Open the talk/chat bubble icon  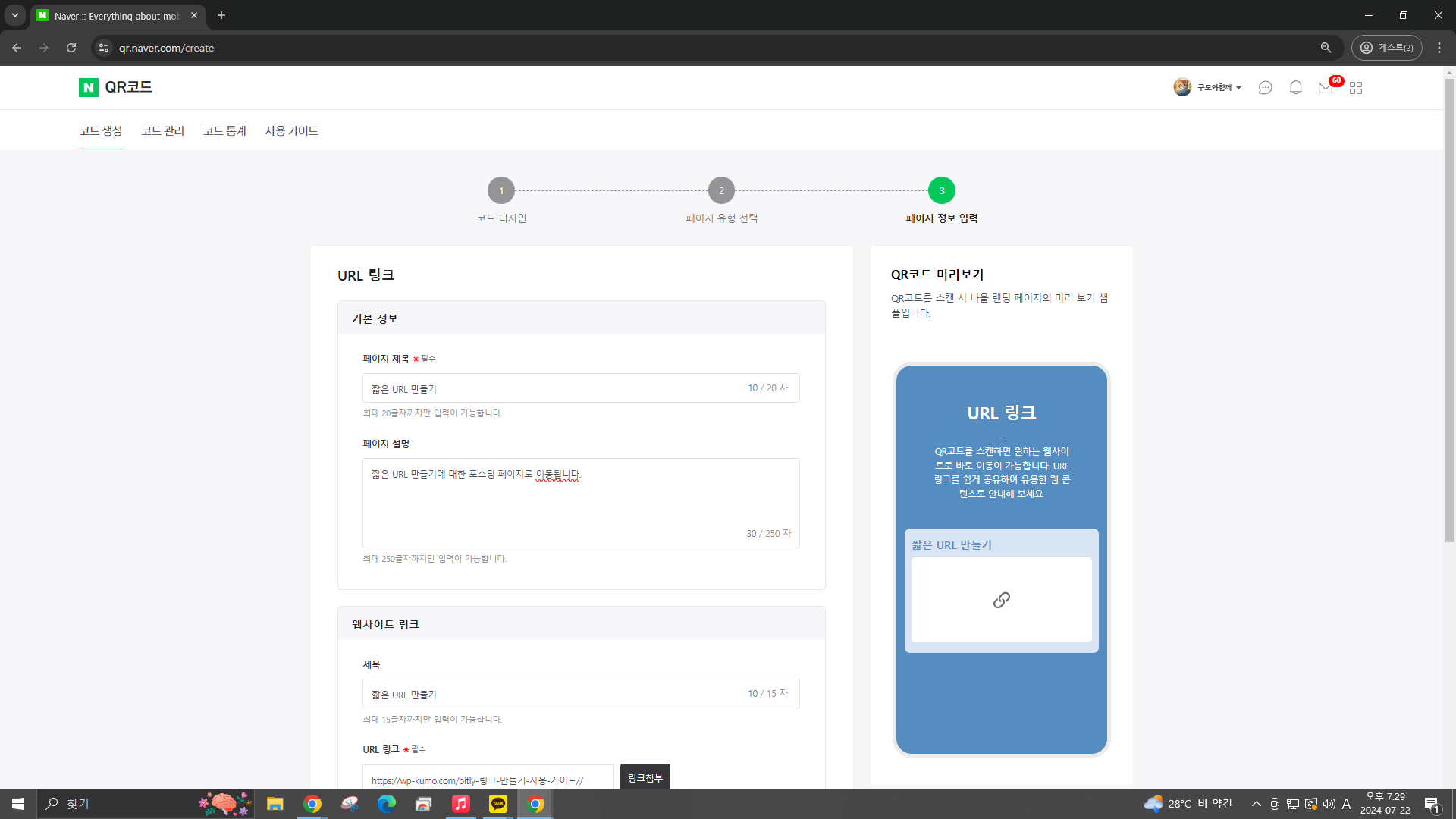(1265, 87)
